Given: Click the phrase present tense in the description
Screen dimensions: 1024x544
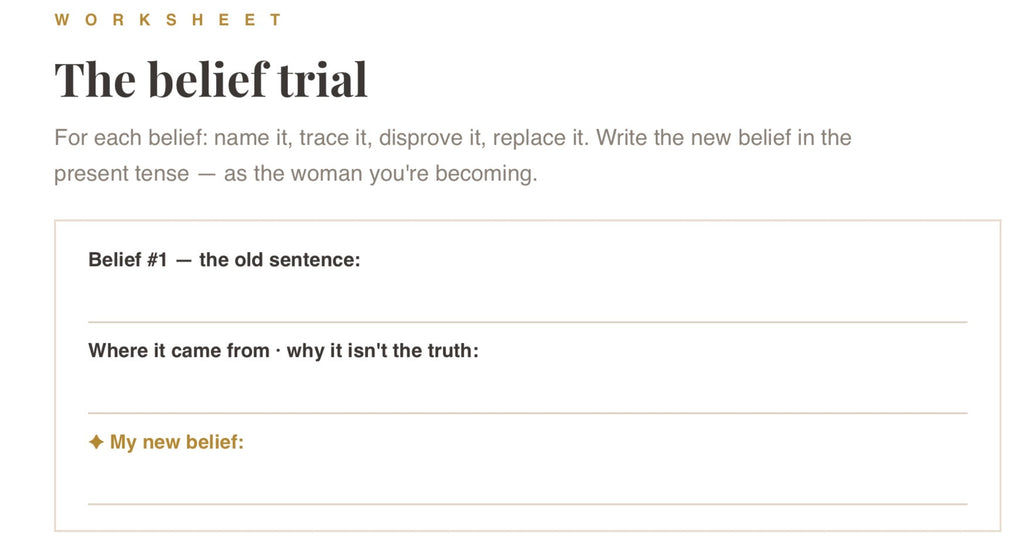Looking at the screenshot, I should coord(121,174).
